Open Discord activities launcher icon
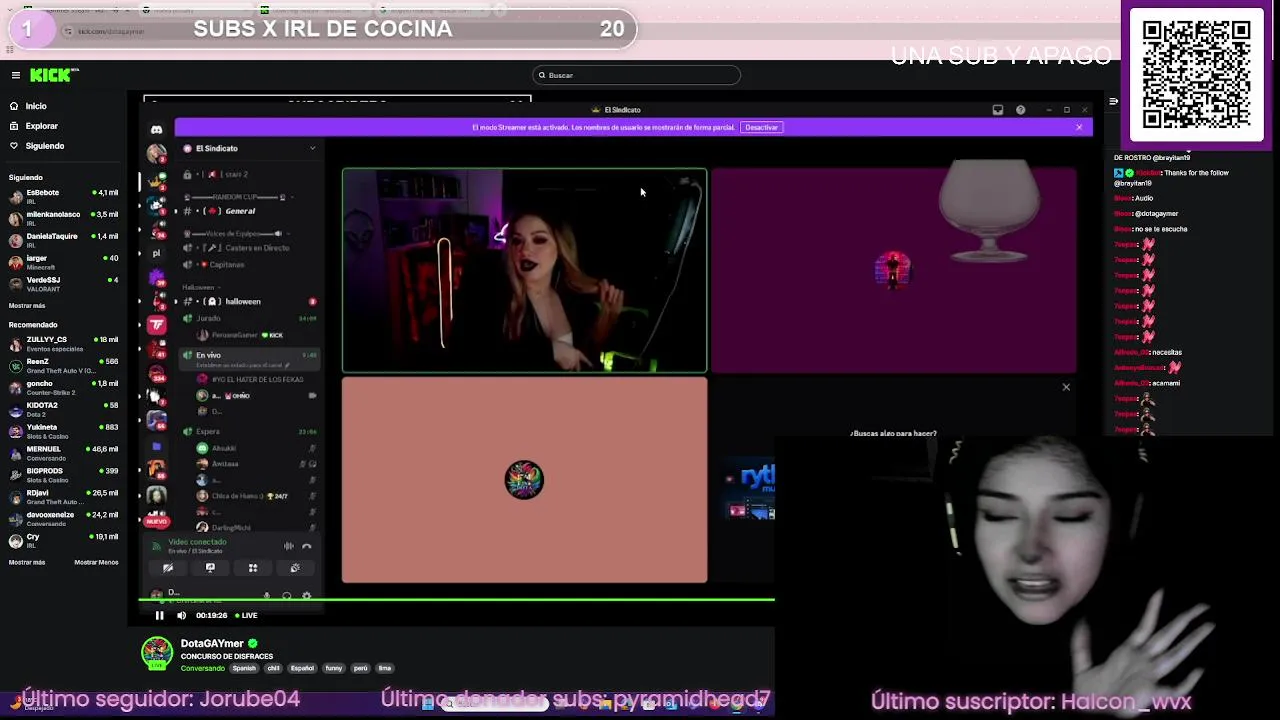Viewport: 1280px width, 720px height. click(x=253, y=568)
